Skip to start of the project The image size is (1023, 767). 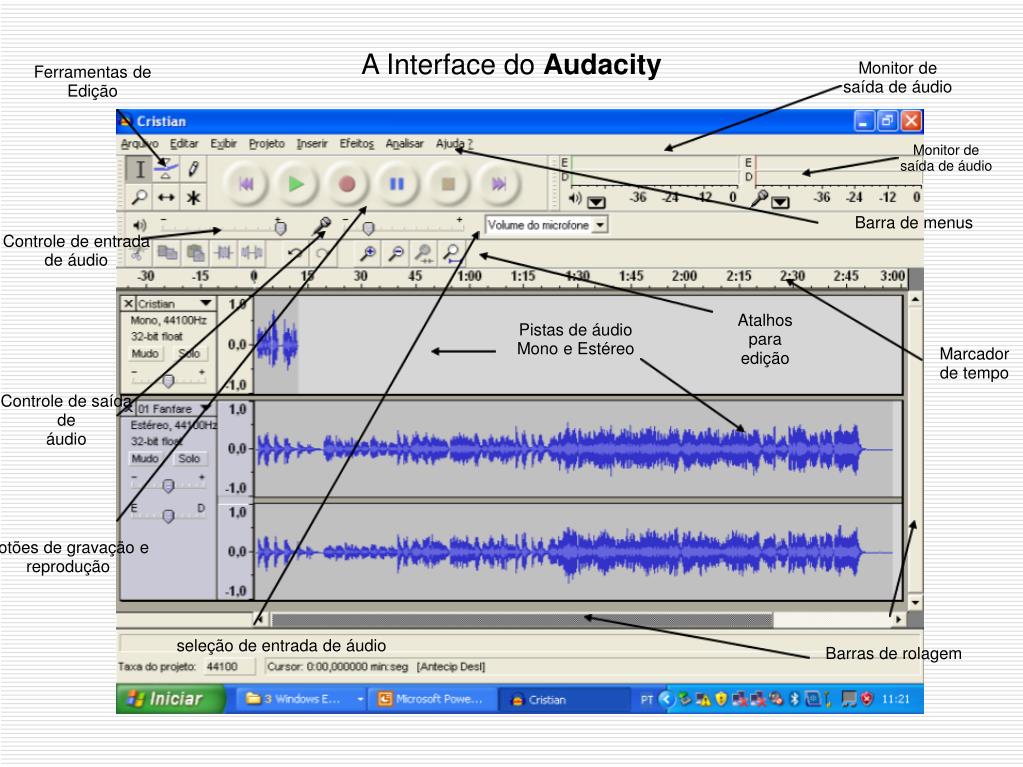click(246, 185)
